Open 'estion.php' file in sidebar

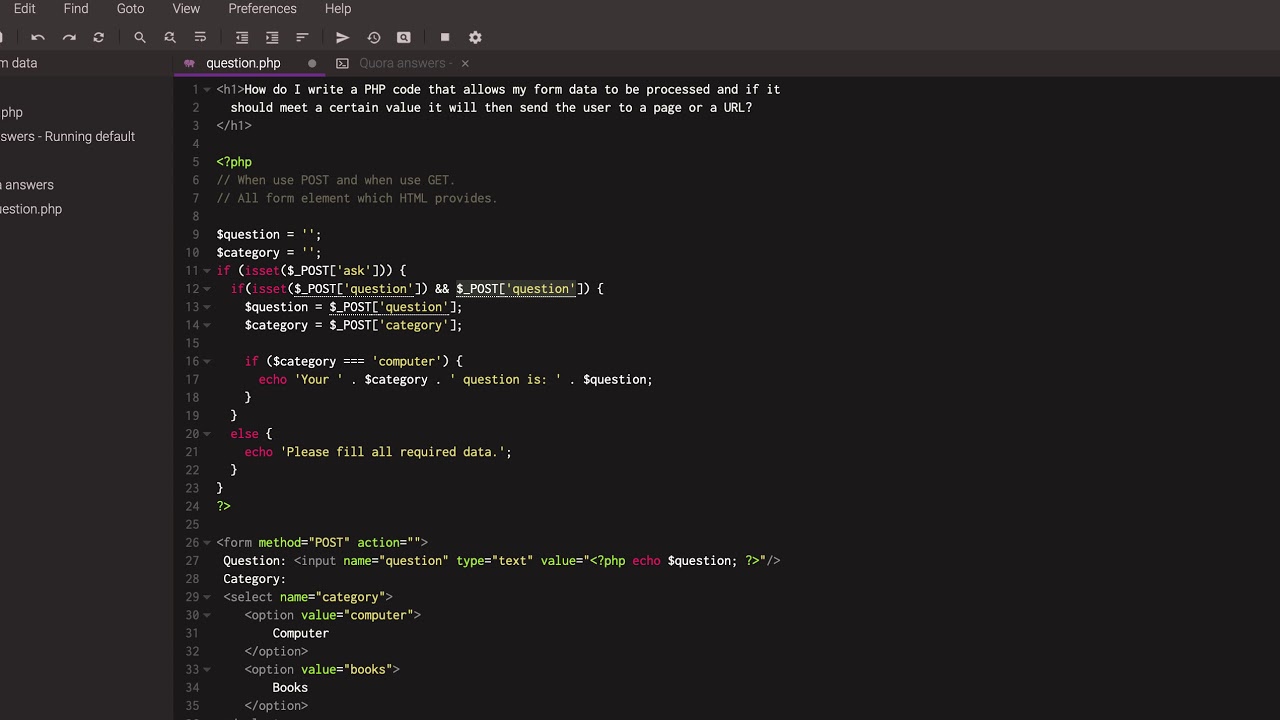31,209
